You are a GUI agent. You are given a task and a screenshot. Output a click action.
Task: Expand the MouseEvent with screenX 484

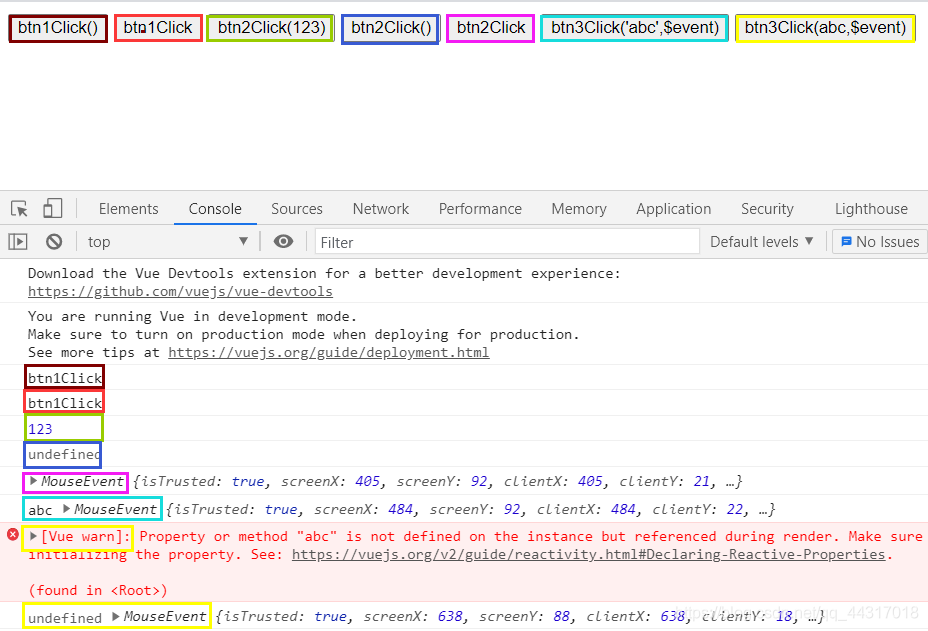click(x=66, y=509)
